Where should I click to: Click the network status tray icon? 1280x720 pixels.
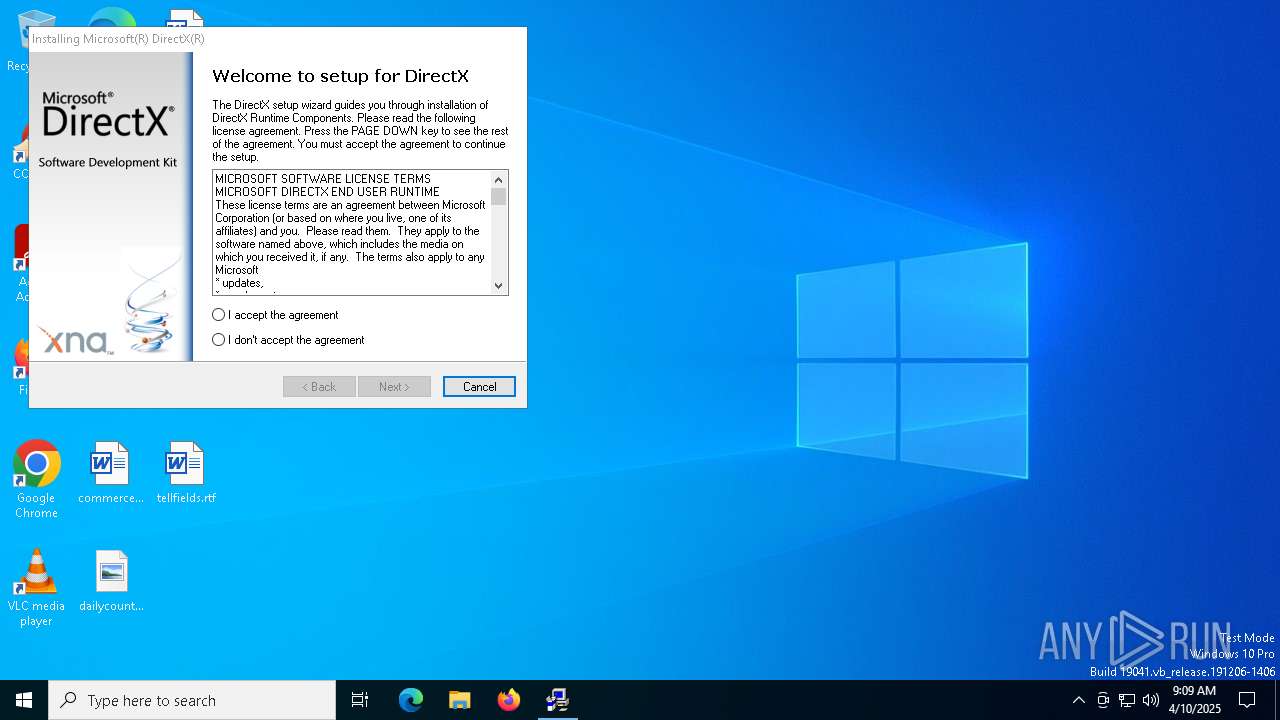pyautogui.click(x=1127, y=700)
